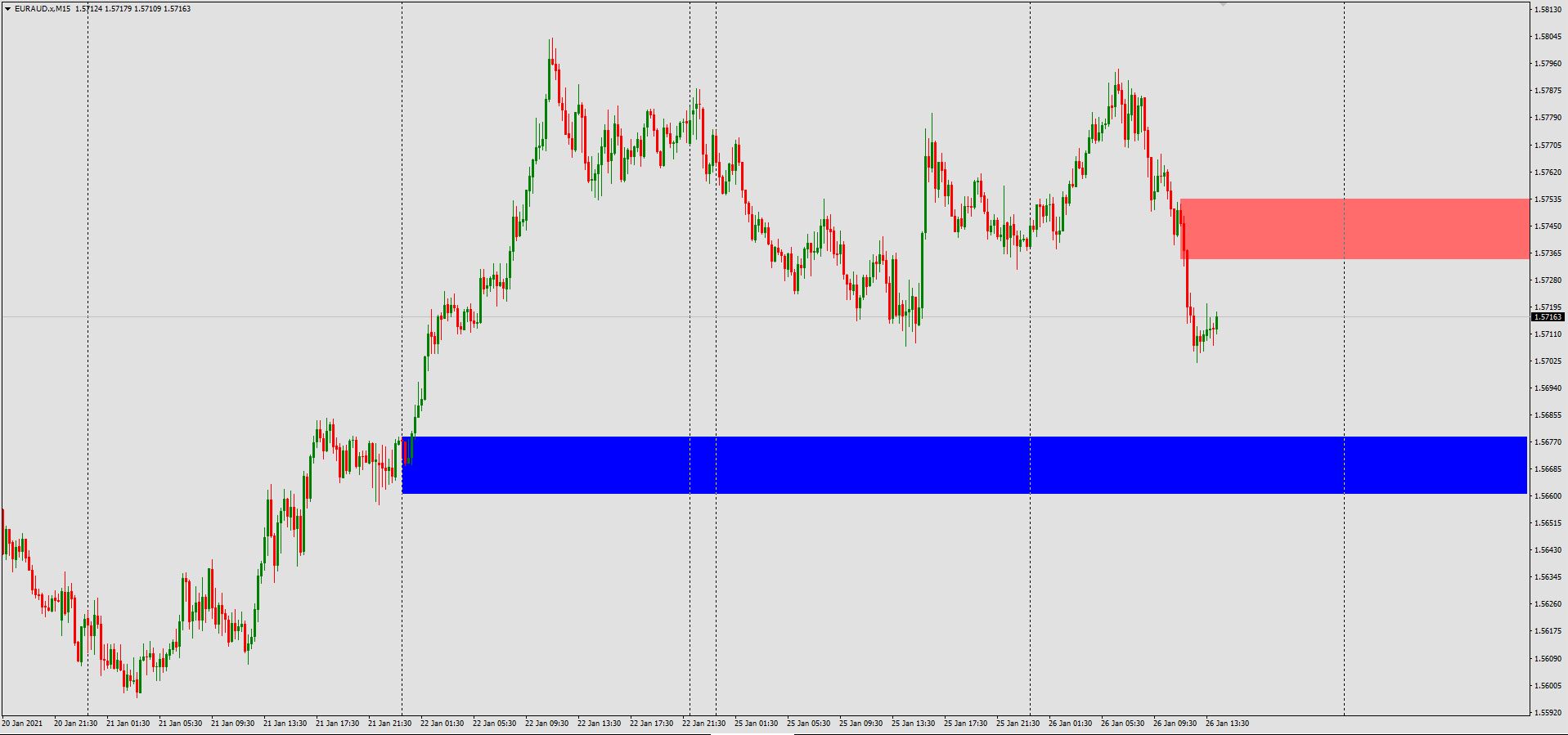Click the 1.56345 price axis label
Screen dimensions: 1568x735
click(x=1548, y=577)
